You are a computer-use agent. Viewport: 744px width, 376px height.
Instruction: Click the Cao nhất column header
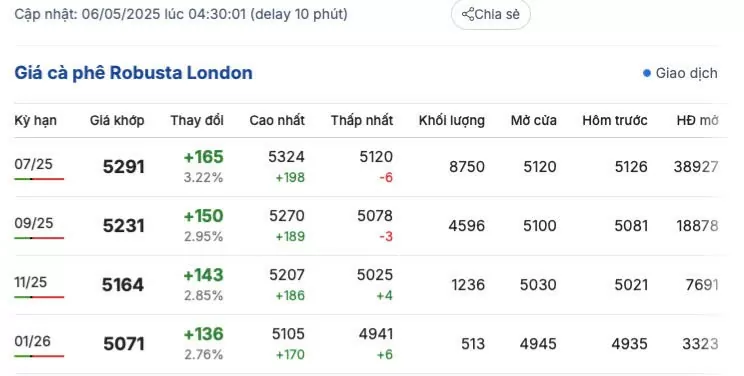(x=277, y=121)
